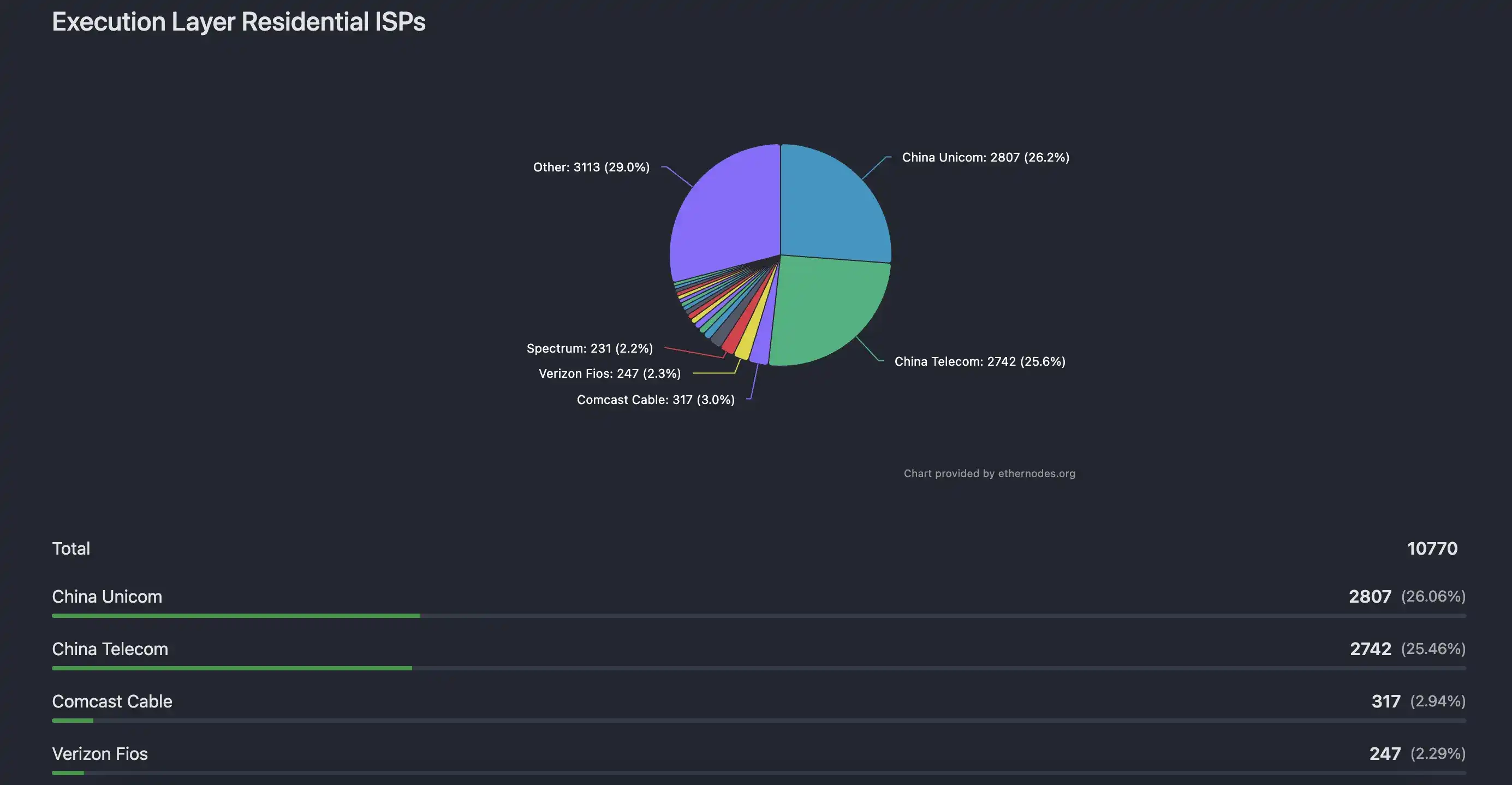Click the "Verizon Fios: 247 (2.3%)" chart label
This screenshot has width=1512, height=785.
click(x=609, y=374)
